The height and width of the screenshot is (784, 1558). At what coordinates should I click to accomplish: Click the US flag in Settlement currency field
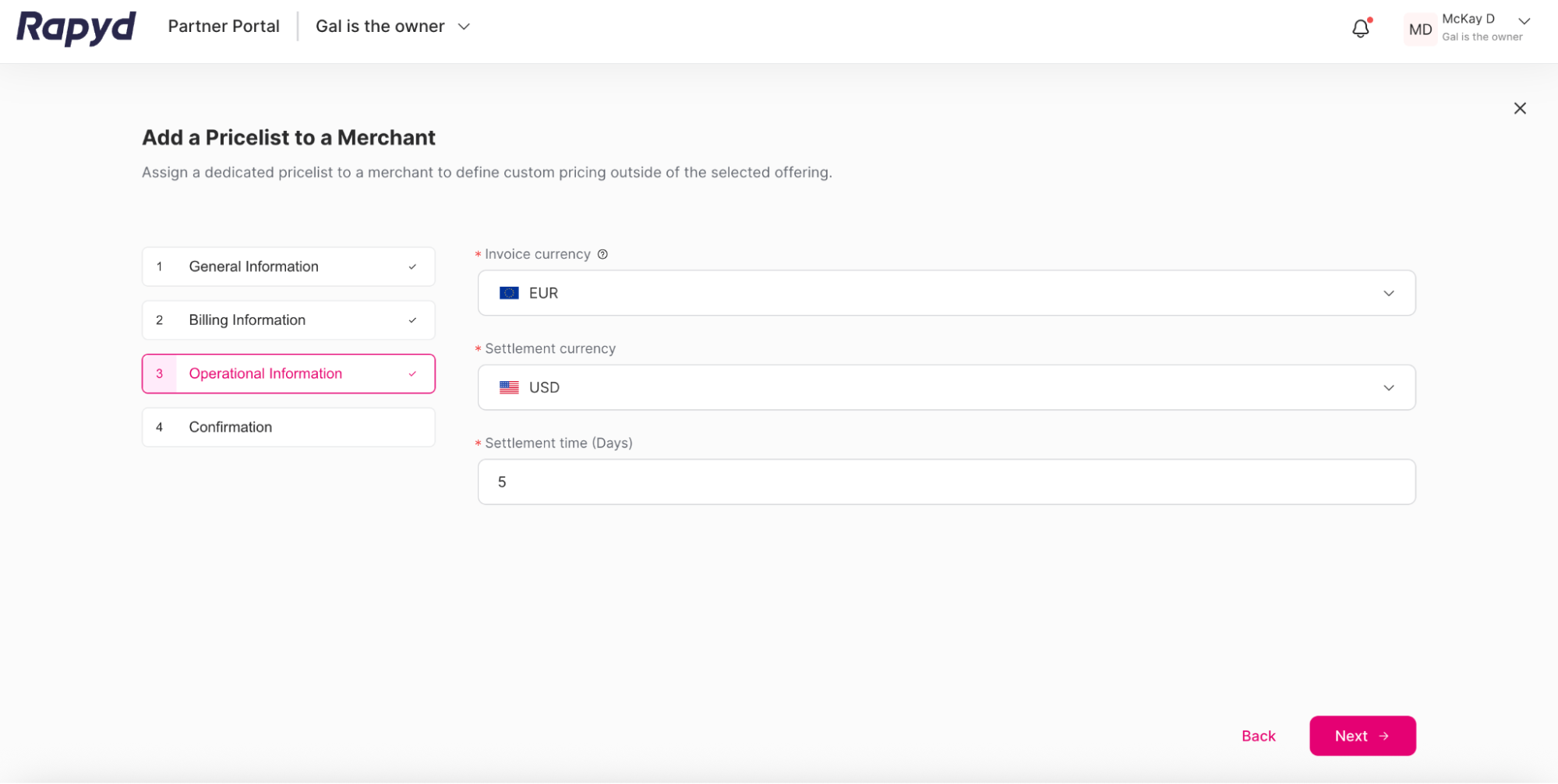point(509,387)
